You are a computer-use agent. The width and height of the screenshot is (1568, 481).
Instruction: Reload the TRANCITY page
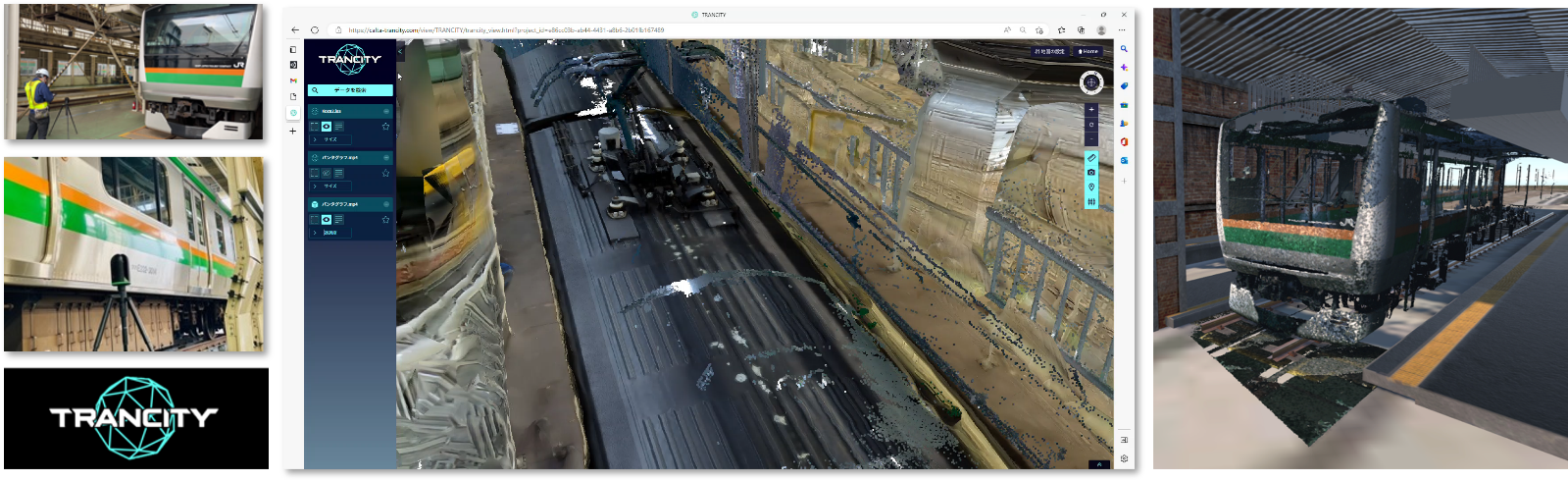315,29
